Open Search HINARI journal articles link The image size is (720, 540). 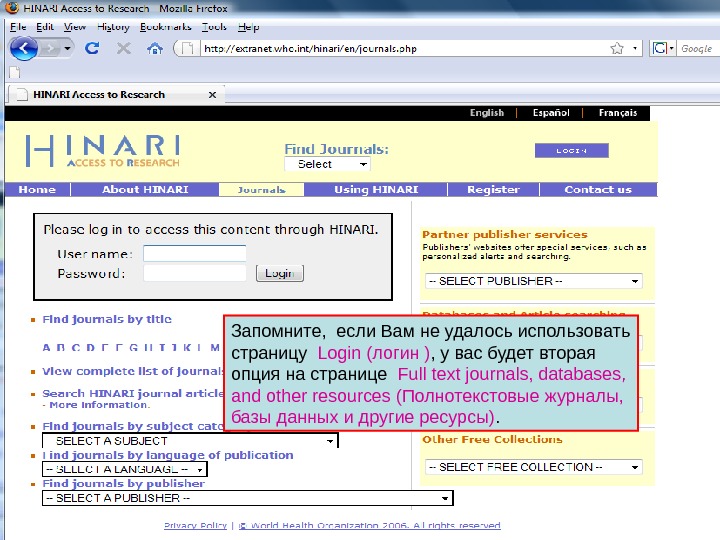[x=132, y=394]
